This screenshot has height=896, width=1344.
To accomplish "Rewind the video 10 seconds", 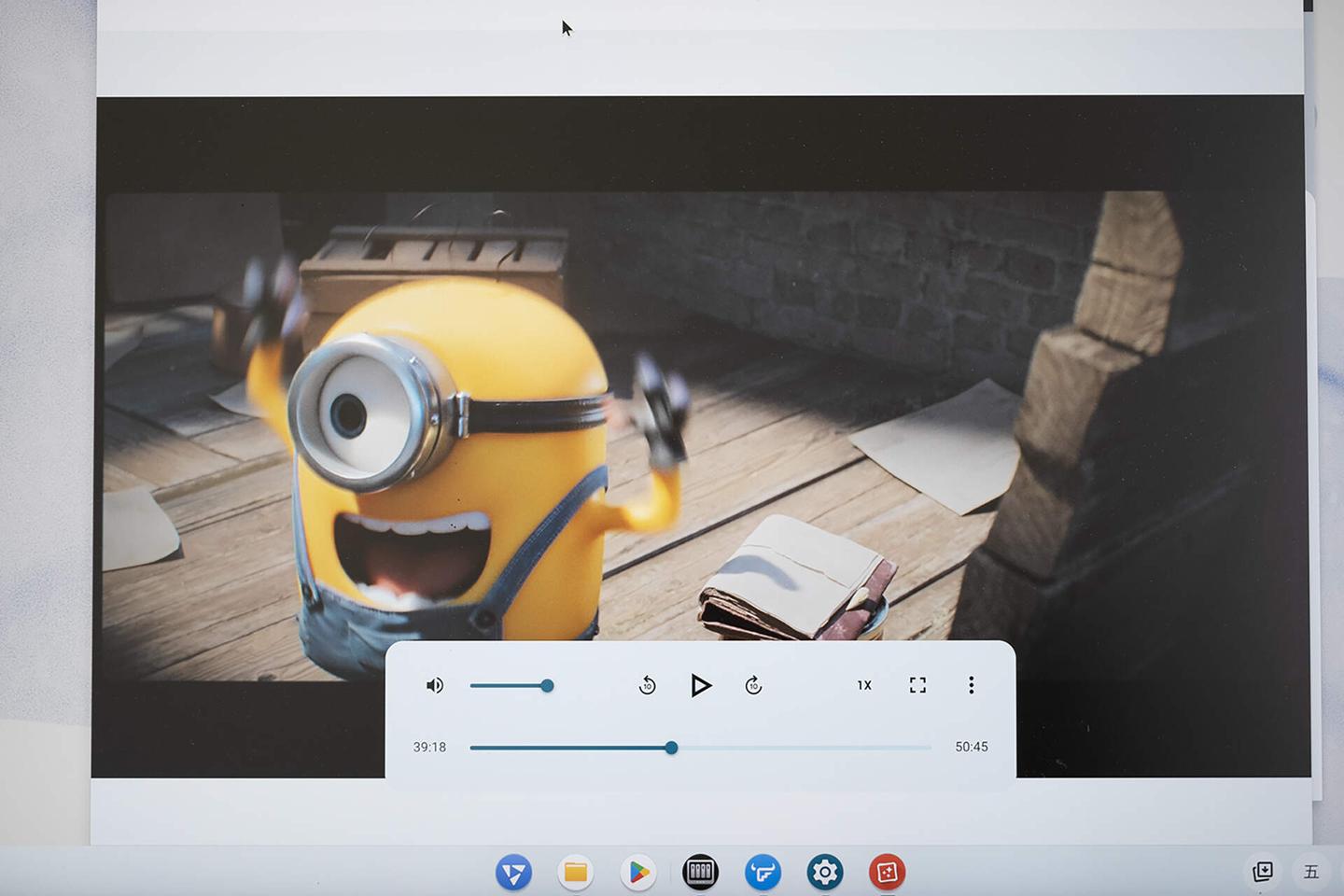I will tap(647, 686).
